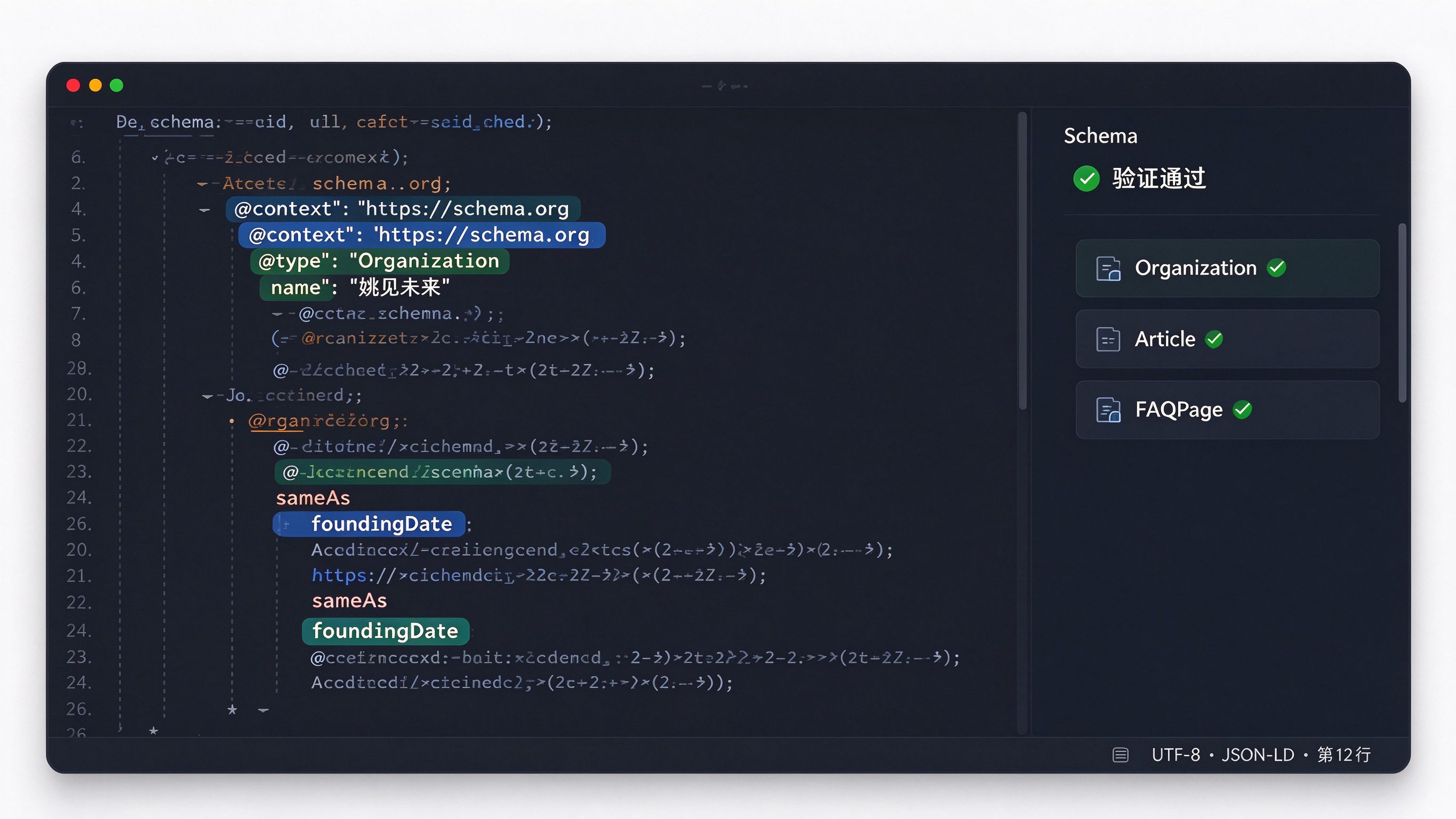Toggle the fold chevron on line 6 near the top
Screen dimensions: 1456x819
[155, 158]
